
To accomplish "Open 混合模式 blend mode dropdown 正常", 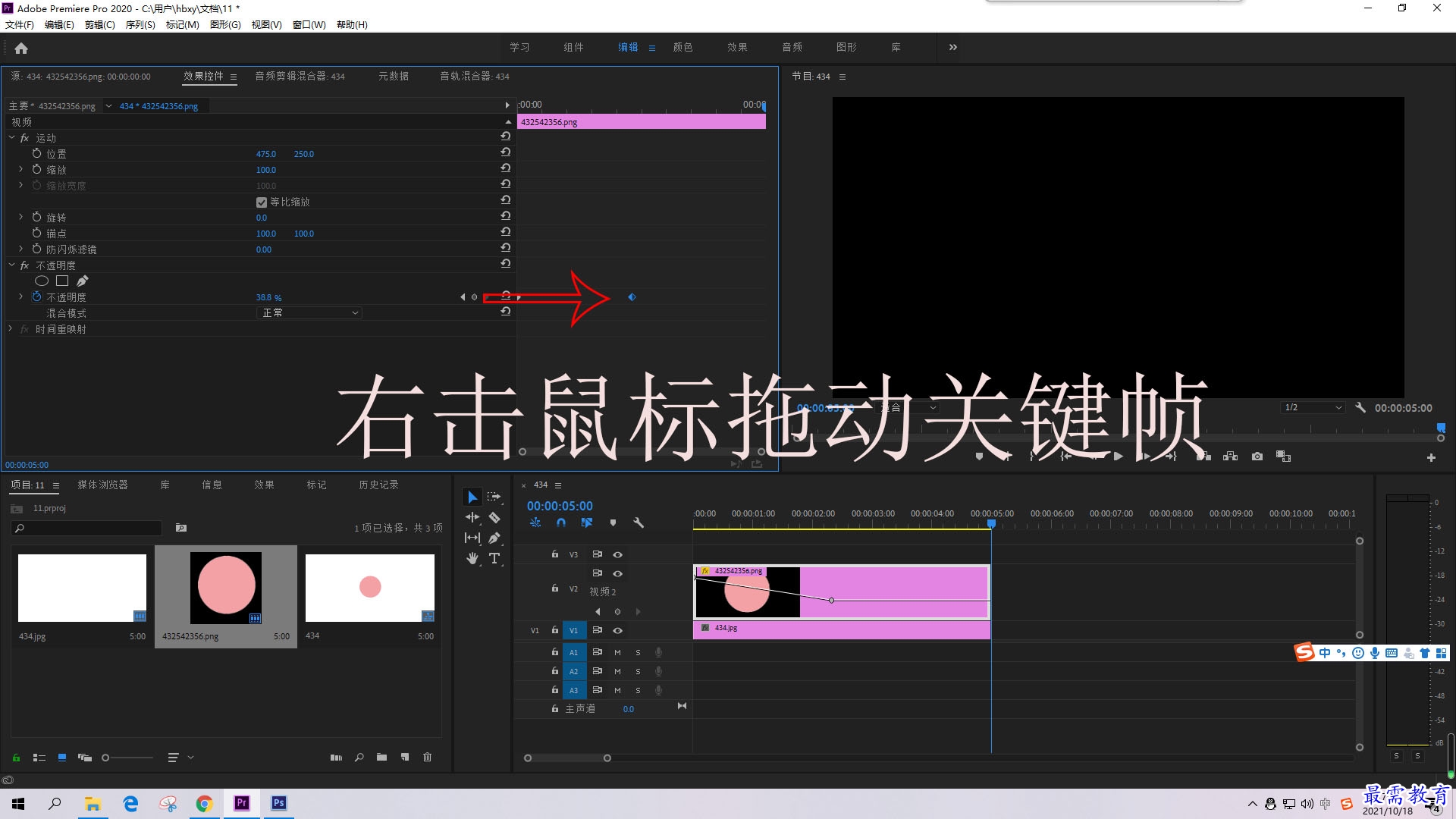I will pyautogui.click(x=309, y=312).
